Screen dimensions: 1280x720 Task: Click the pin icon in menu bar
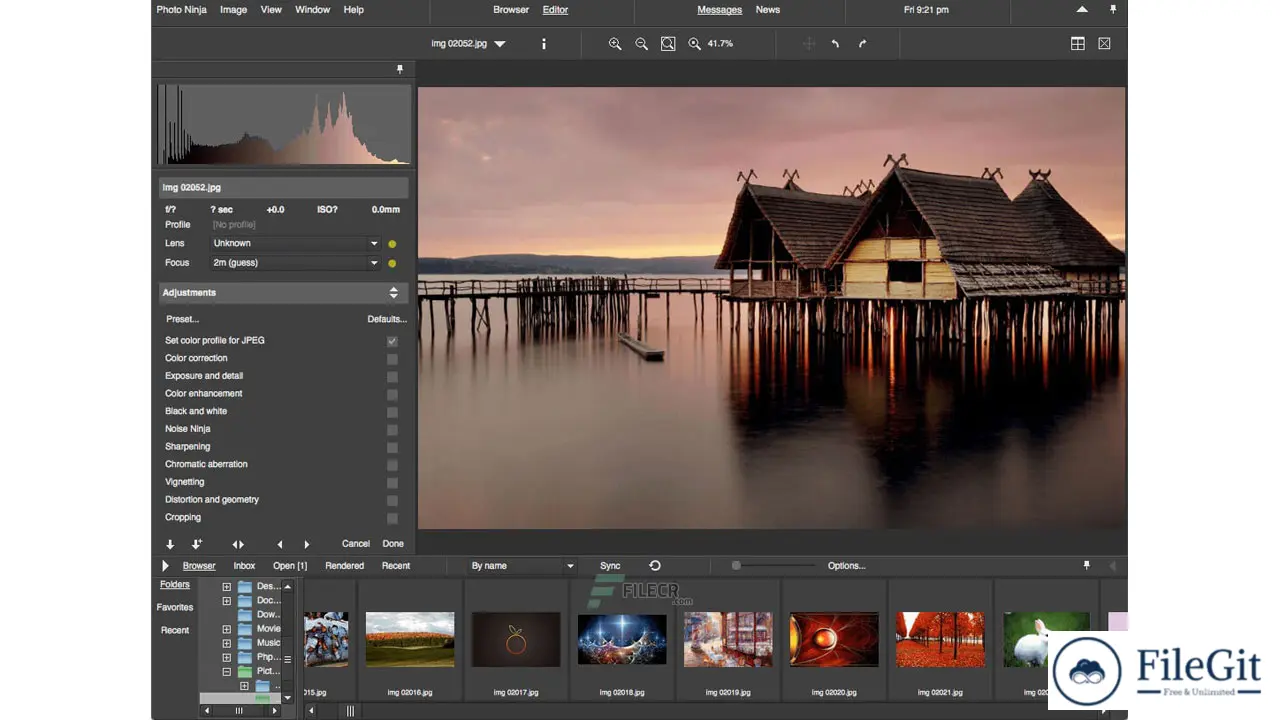[1113, 9]
